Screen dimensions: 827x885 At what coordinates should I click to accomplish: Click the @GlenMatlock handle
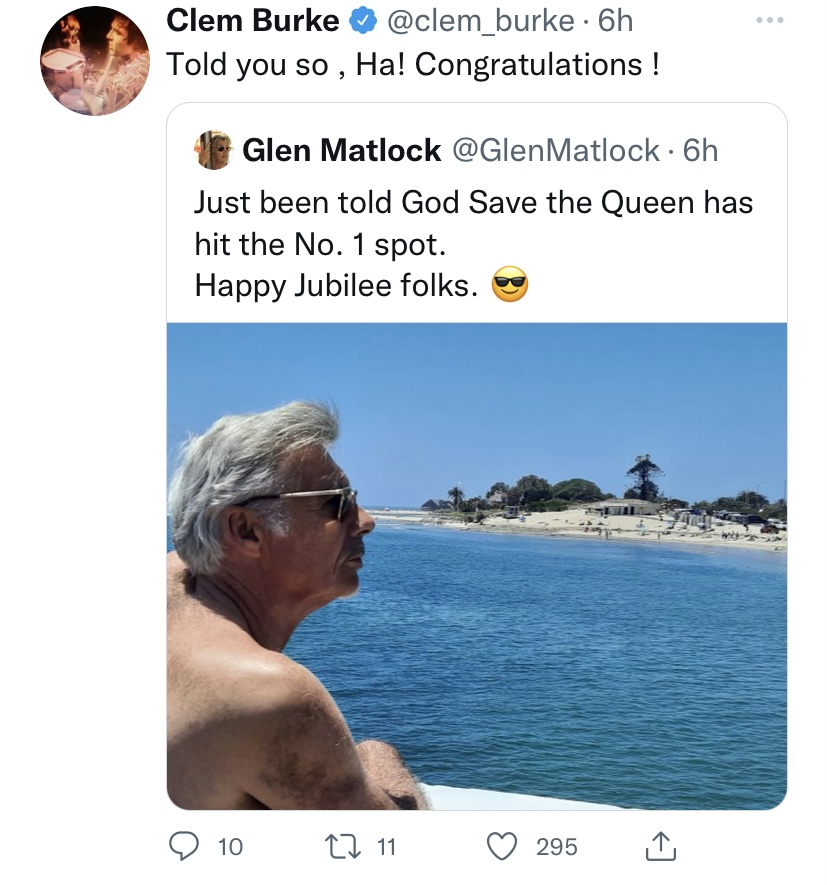coord(555,150)
